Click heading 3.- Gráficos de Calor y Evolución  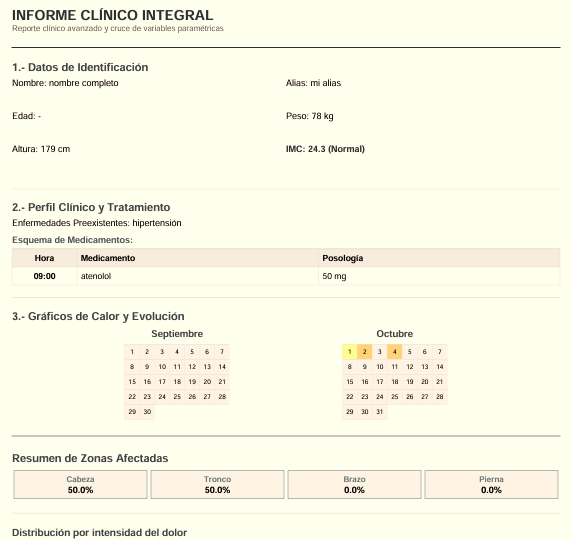click(98, 316)
